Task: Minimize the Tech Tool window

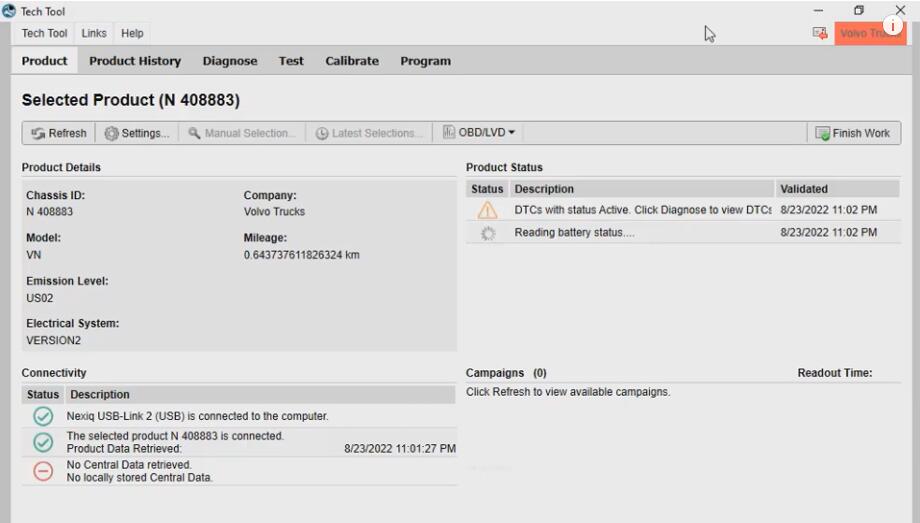Action: click(818, 10)
